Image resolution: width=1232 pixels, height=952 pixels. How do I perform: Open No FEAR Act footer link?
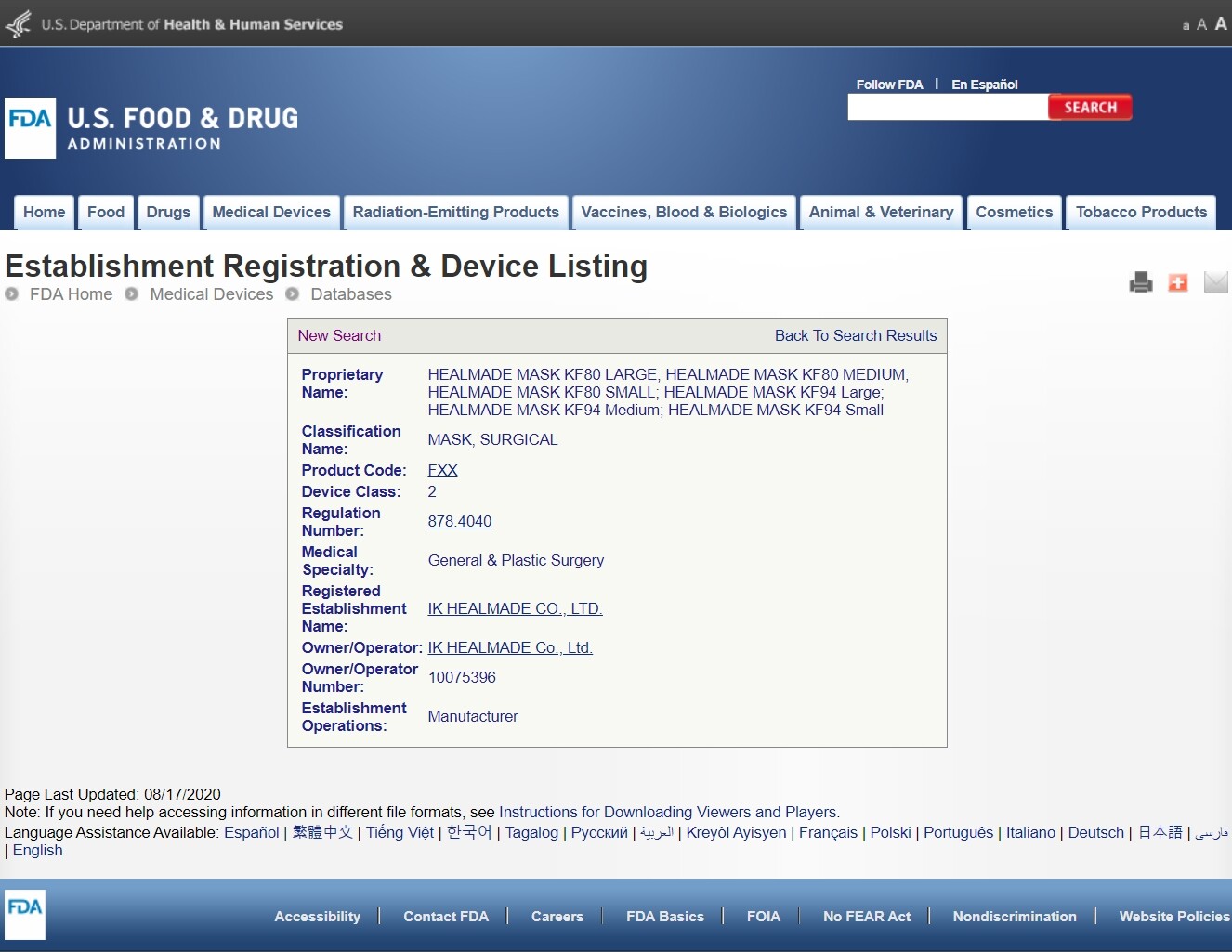click(x=867, y=917)
